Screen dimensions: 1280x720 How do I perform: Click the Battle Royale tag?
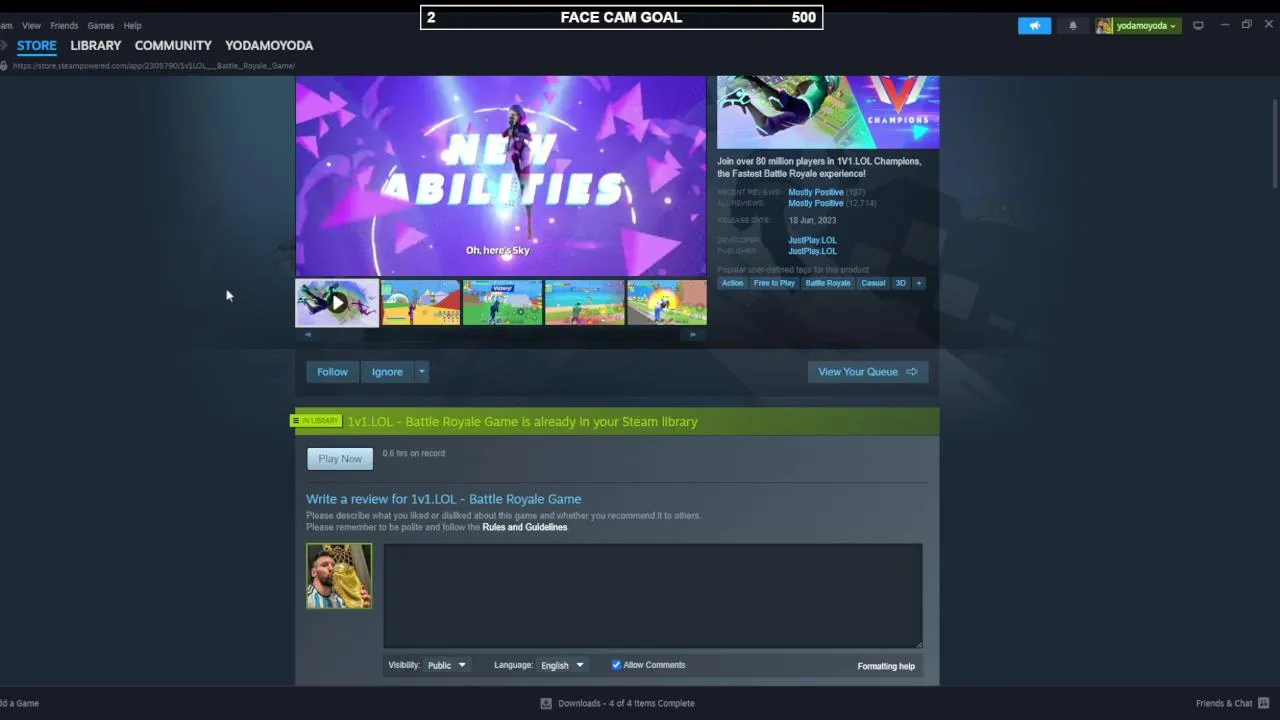pos(828,283)
